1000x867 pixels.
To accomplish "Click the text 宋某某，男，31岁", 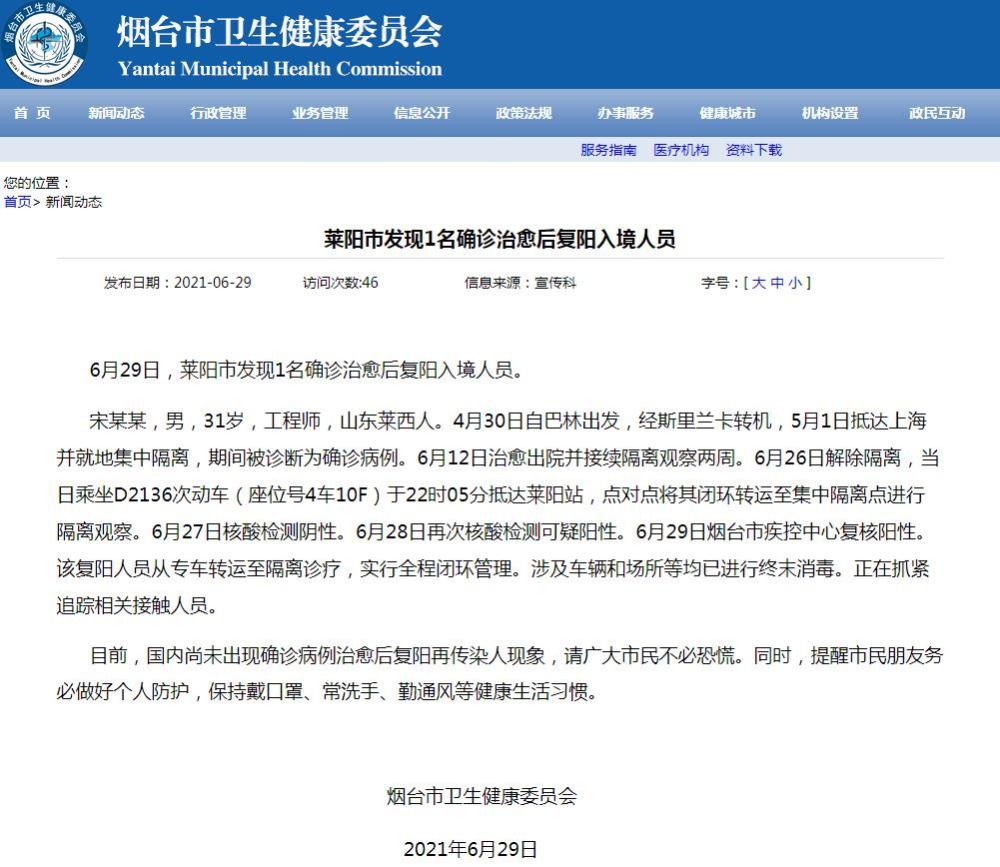I will [x=166, y=421].
